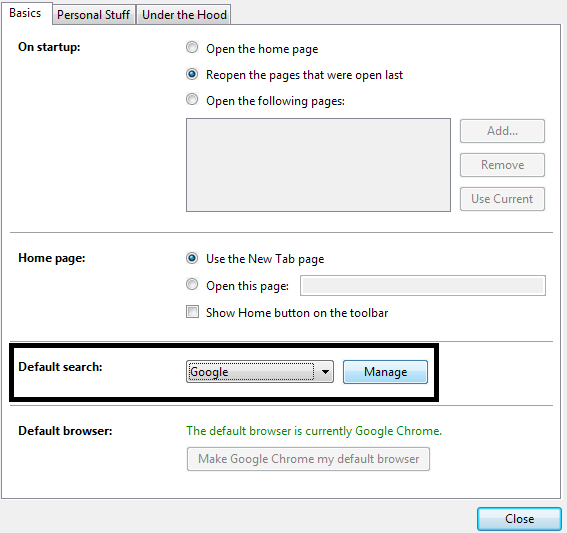
Task: Open the Google default search combo box
Action: pyautogui.click(x=260, y=372)
